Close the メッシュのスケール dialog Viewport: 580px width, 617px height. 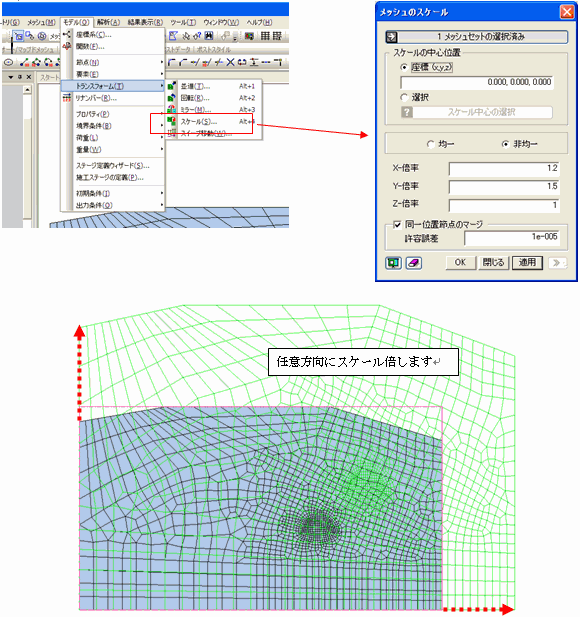[567, 12]
